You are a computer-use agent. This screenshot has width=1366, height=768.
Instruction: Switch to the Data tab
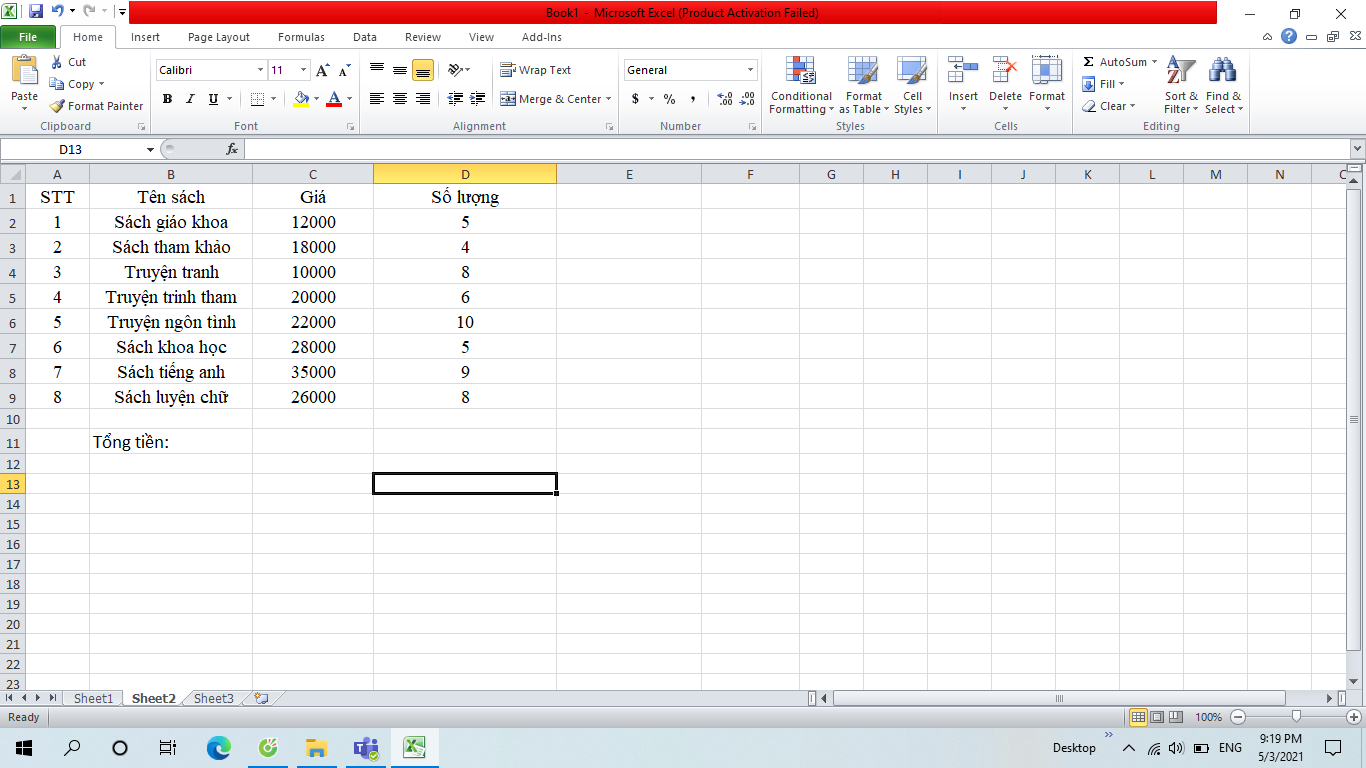click(x=365, y=37)
